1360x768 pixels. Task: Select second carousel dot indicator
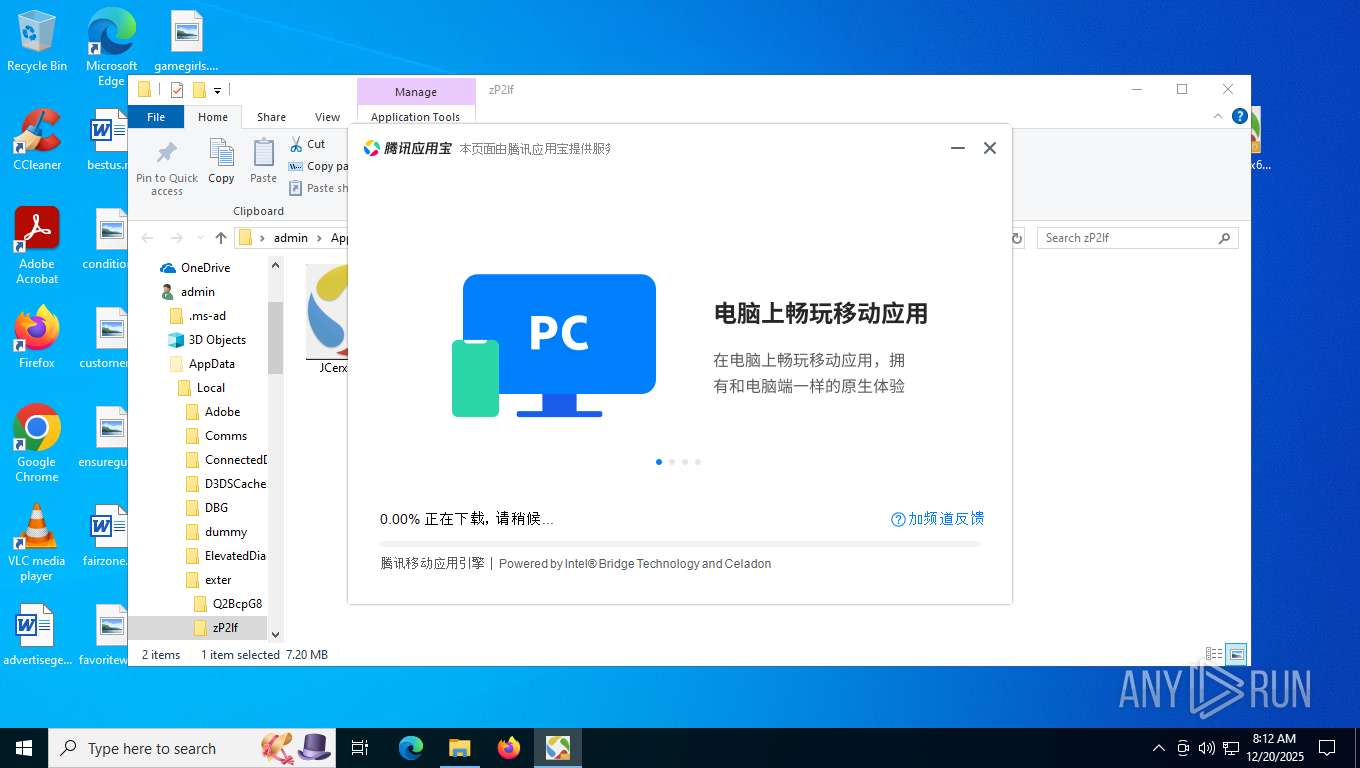[x=672, y=462]
